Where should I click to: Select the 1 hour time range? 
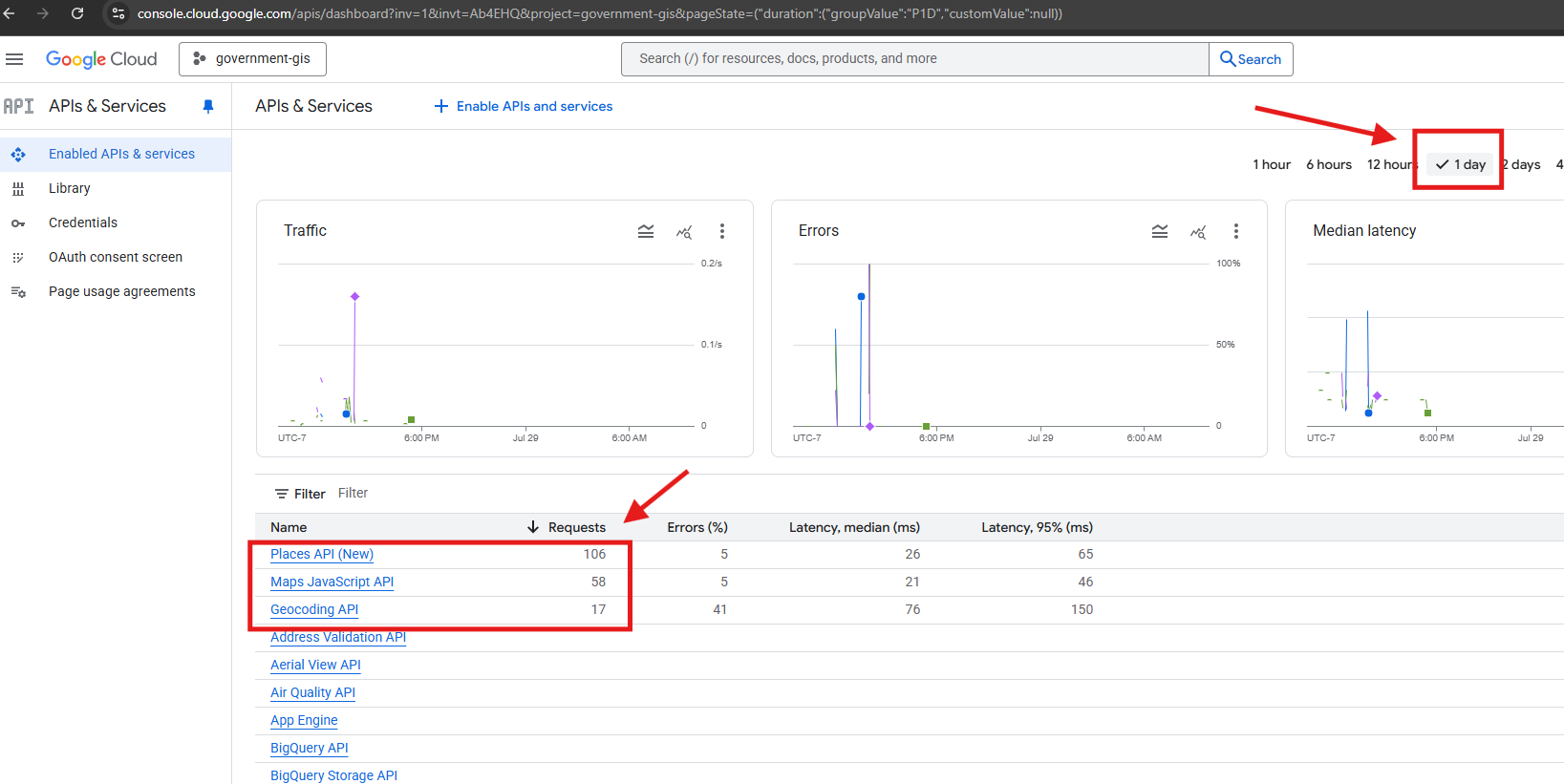[1272, 164]
